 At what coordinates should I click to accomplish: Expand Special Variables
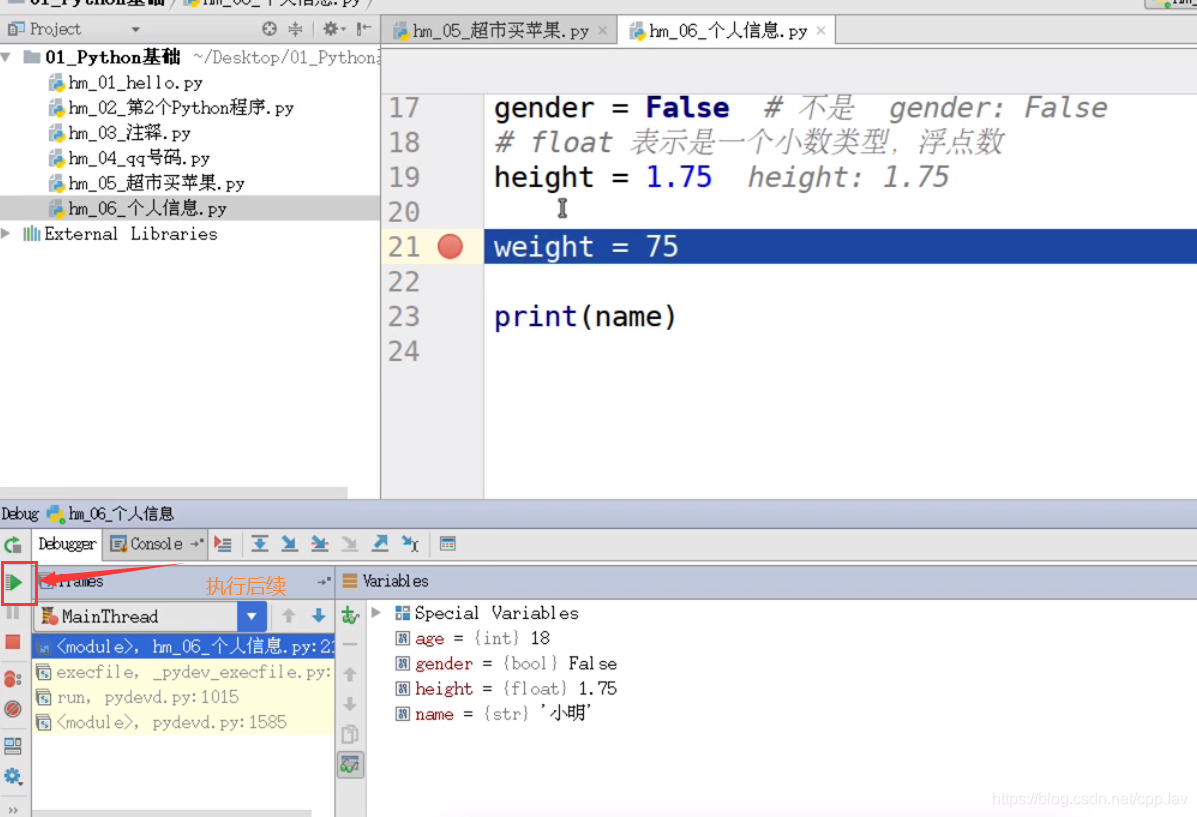pos(376,612)
